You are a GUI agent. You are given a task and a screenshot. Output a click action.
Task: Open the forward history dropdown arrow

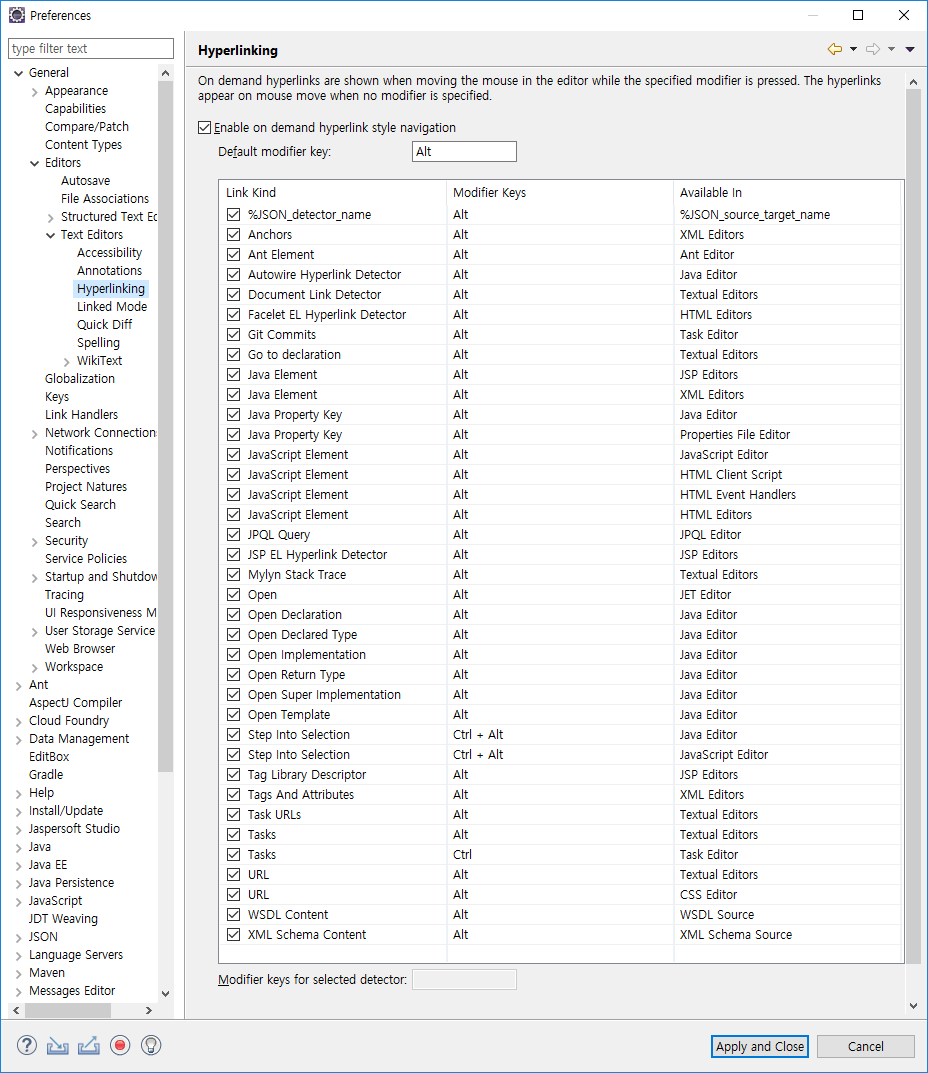pos(891,49)
